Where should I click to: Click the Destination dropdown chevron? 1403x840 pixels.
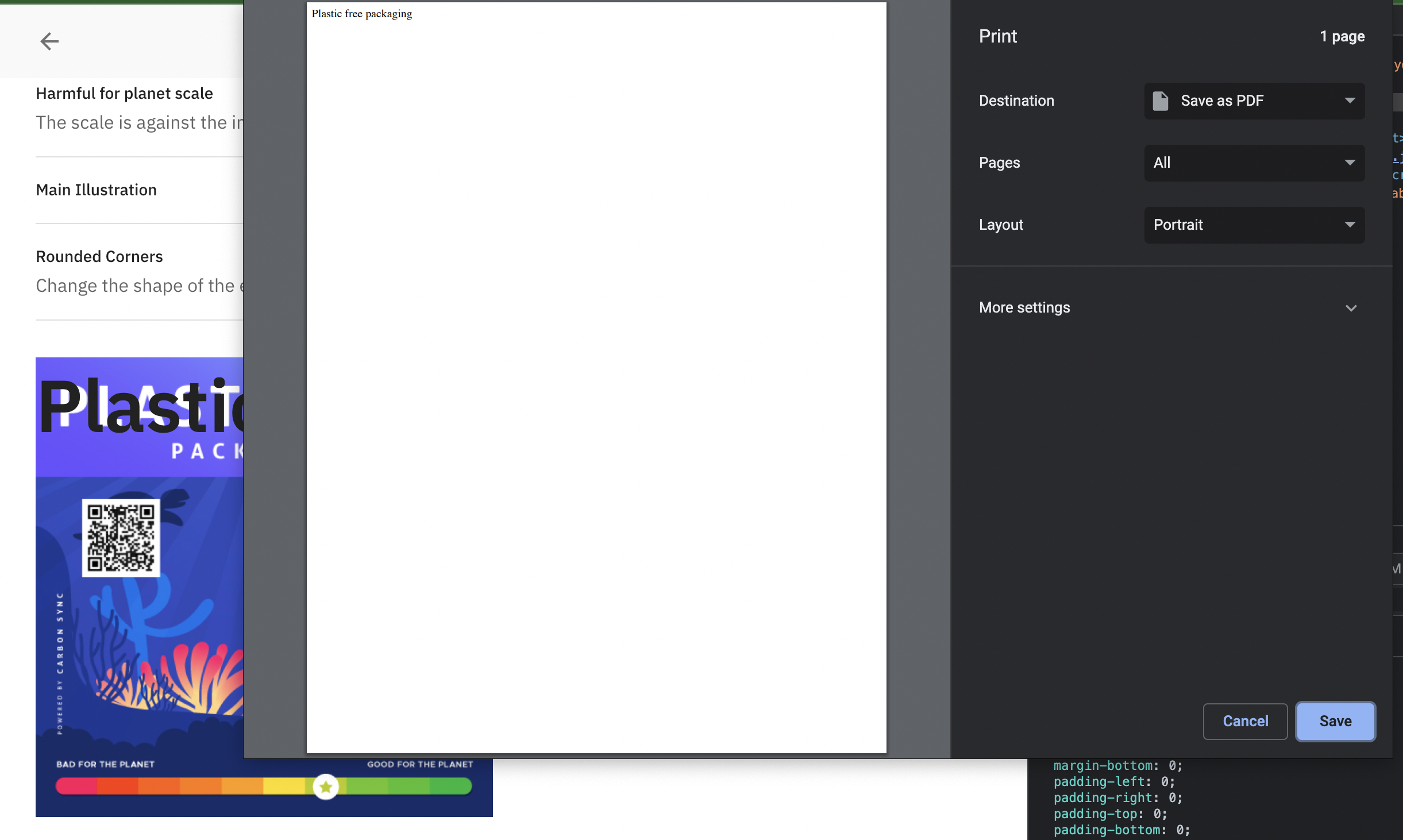[1349, 101]
